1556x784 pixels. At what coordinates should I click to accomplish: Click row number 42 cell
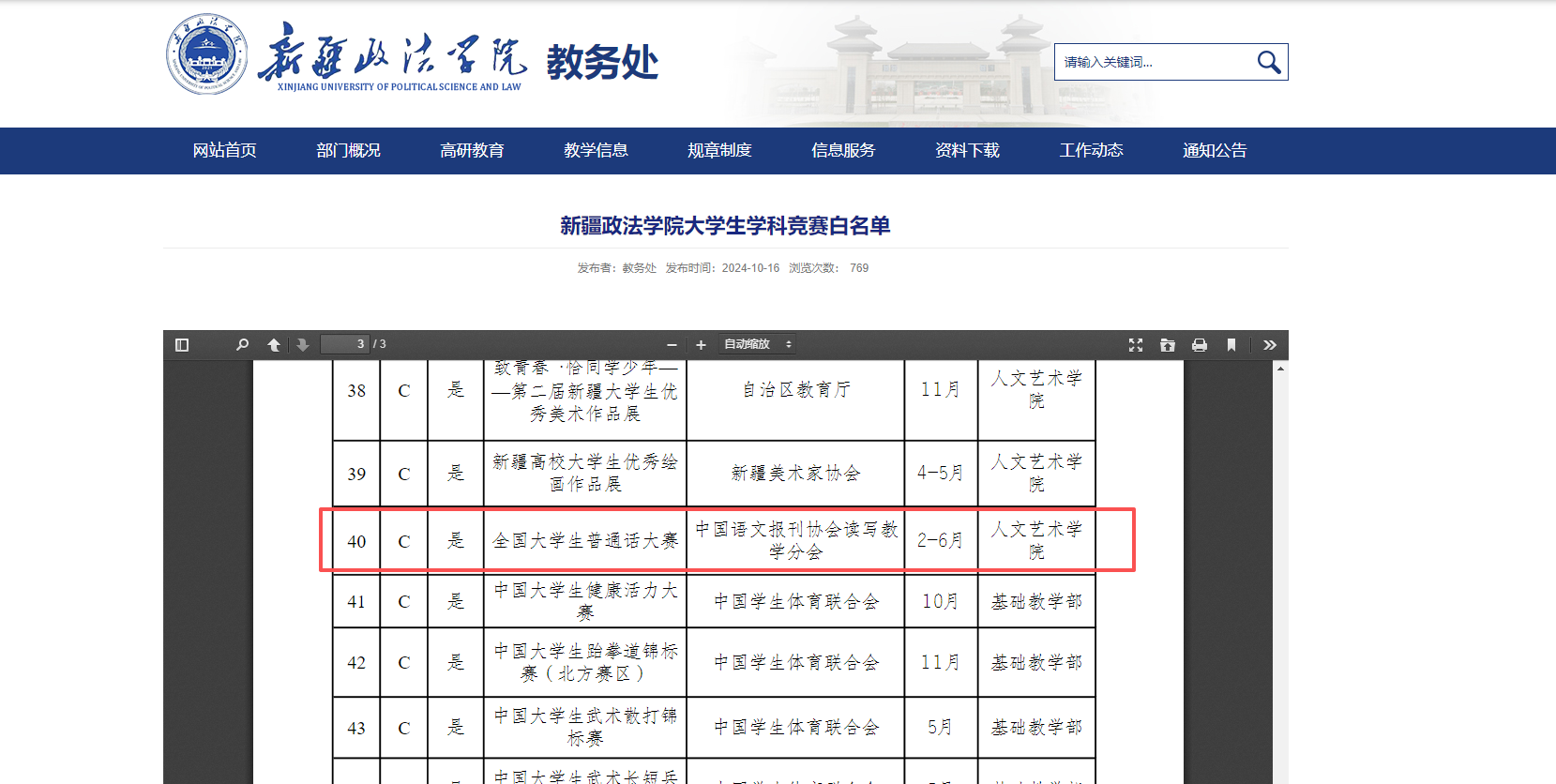(x=356, y=663)
